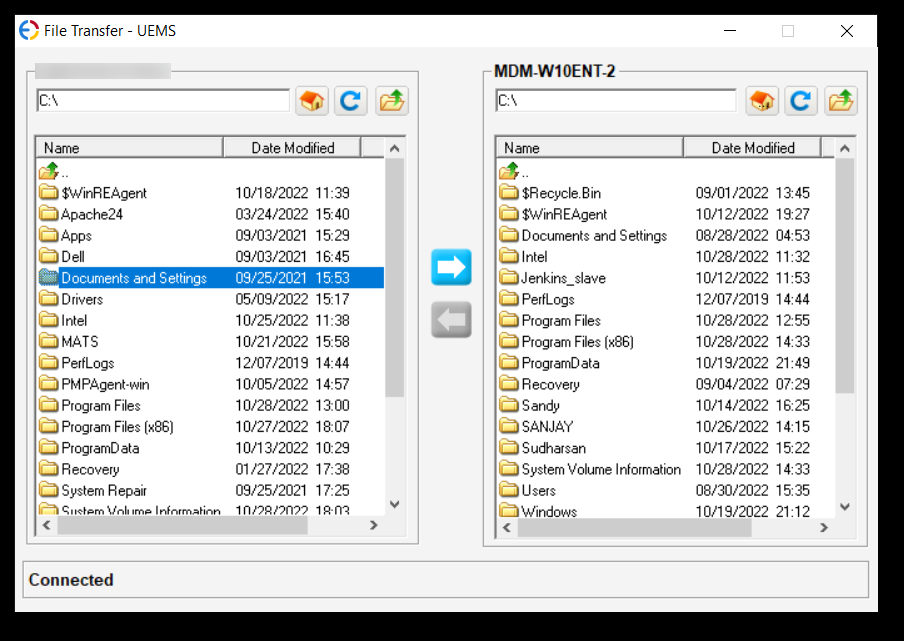Click the MDM-W10ENT-2 path field
The height and width of the screenshot is (641, 904).
[x=615, y=100]
